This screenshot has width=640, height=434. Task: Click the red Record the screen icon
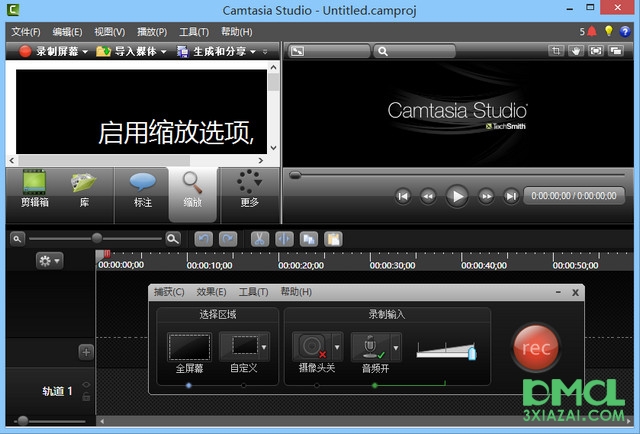pyautogui.click(x=25, y=51)
